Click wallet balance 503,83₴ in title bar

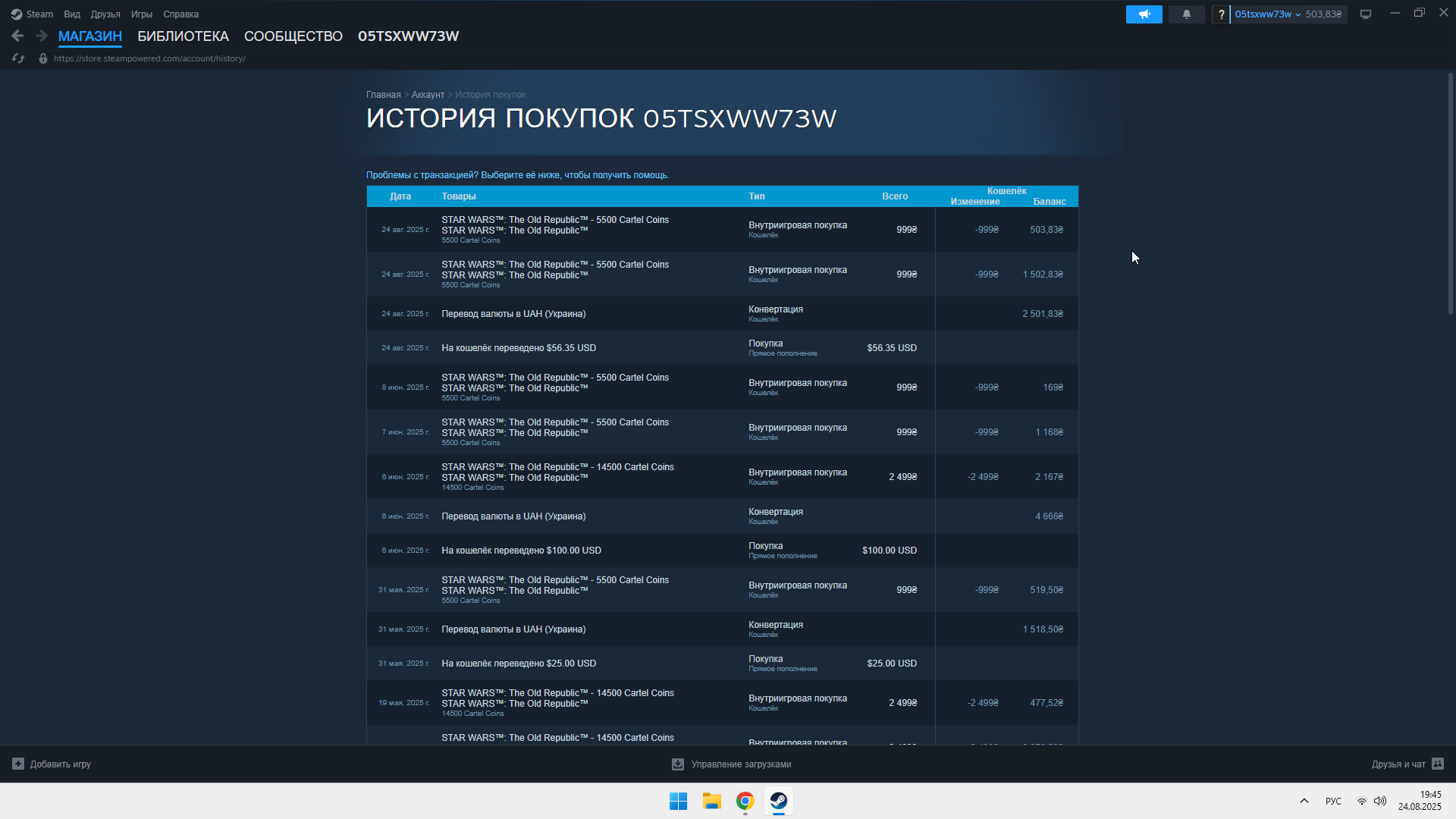pos(1323,14)
